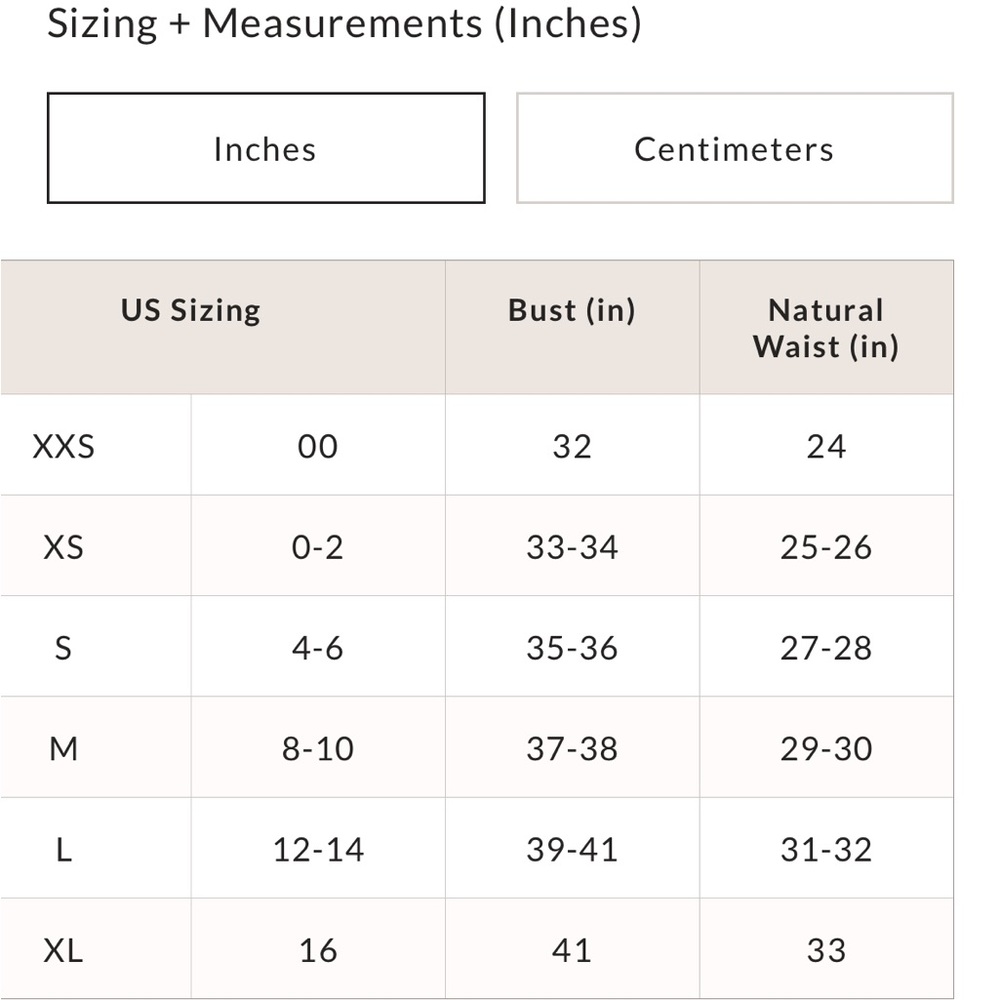
Task: Click the 8-10 US size cell
Action: (x=318, y=749)
